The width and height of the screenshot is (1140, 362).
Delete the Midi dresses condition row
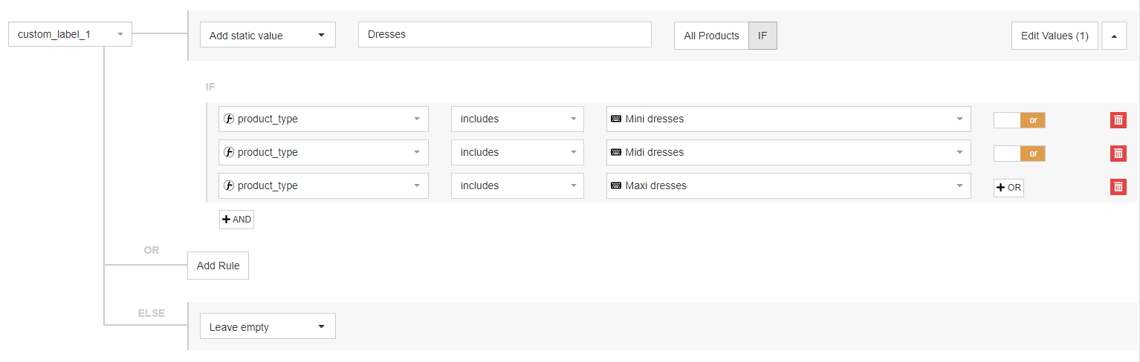(x=1118, y=153)
